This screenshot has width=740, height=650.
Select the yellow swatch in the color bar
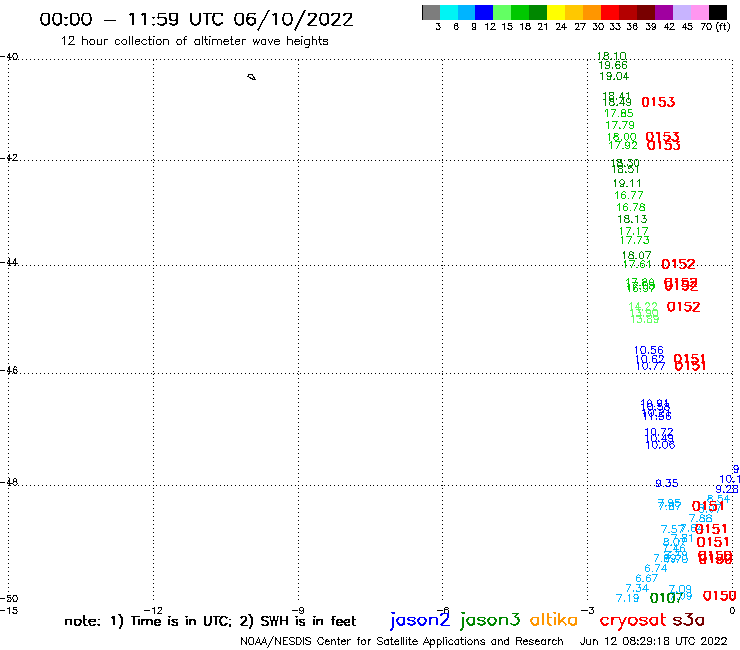pos(556,12)
